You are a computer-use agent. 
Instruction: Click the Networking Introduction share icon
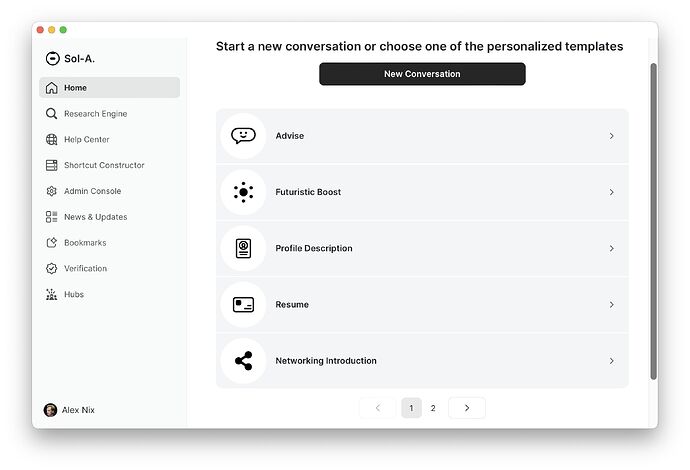pyautogui.click(x=243, y=361)
